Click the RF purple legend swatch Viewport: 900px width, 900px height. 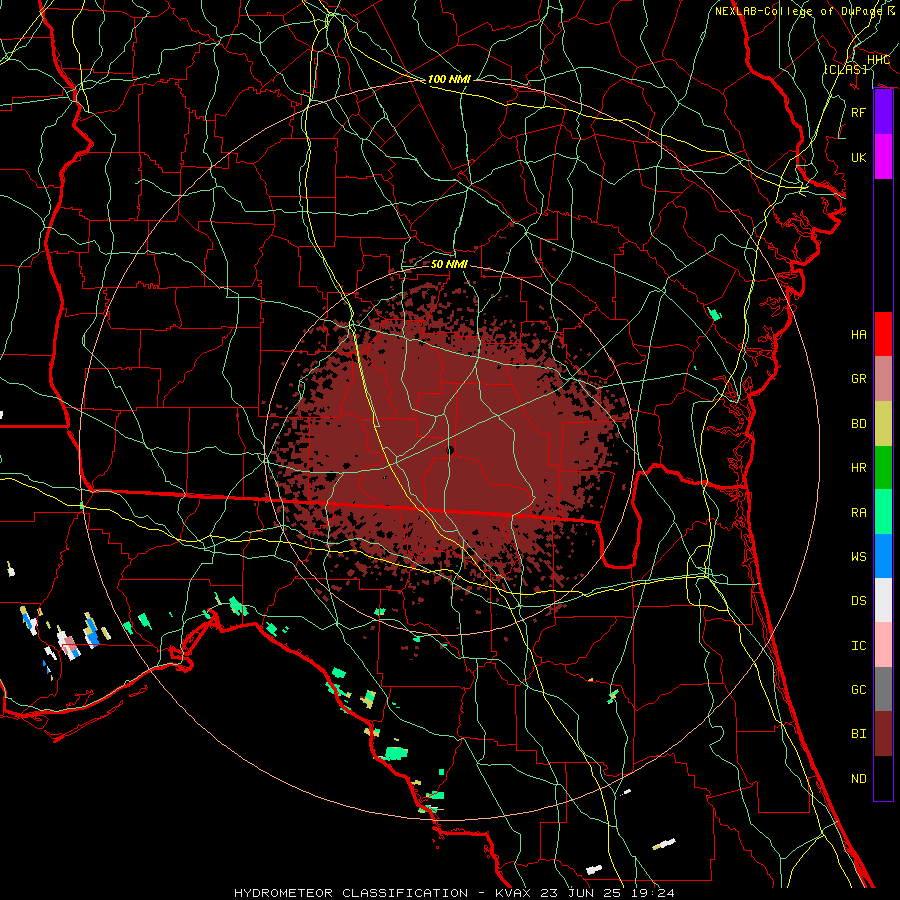click(x=883, y=112)
